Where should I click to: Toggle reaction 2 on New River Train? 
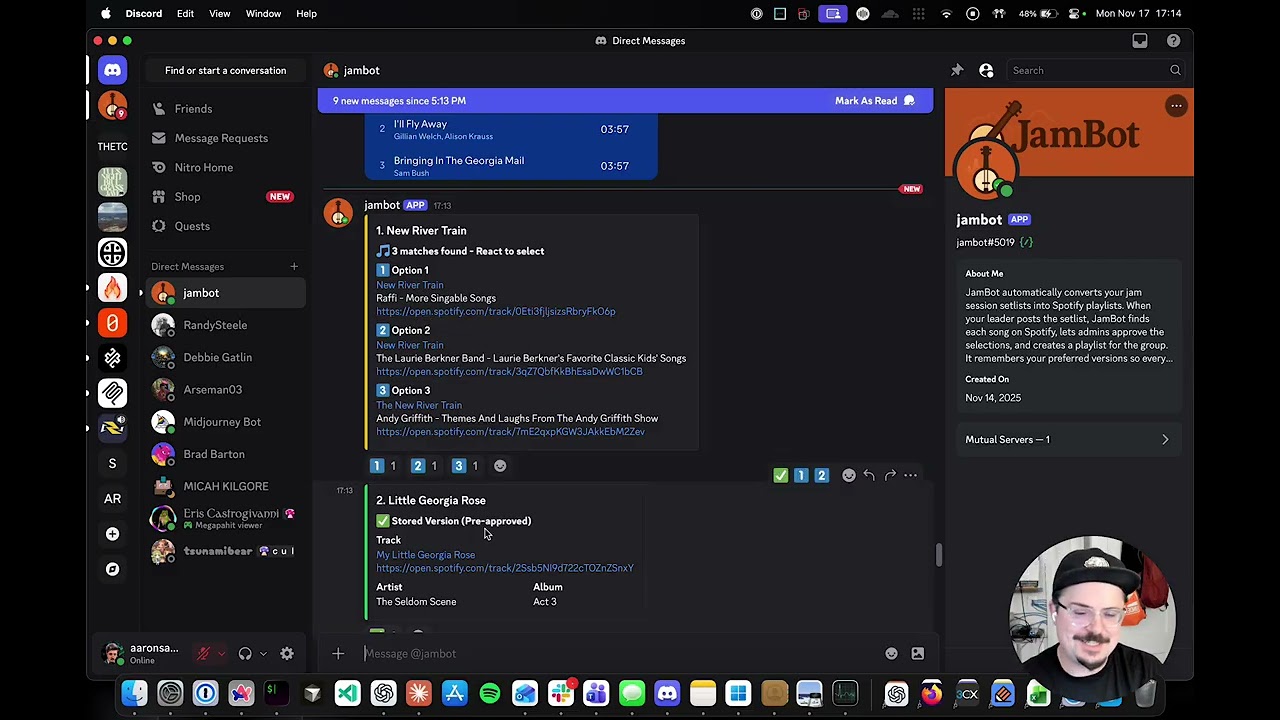(x=425, y=466)
